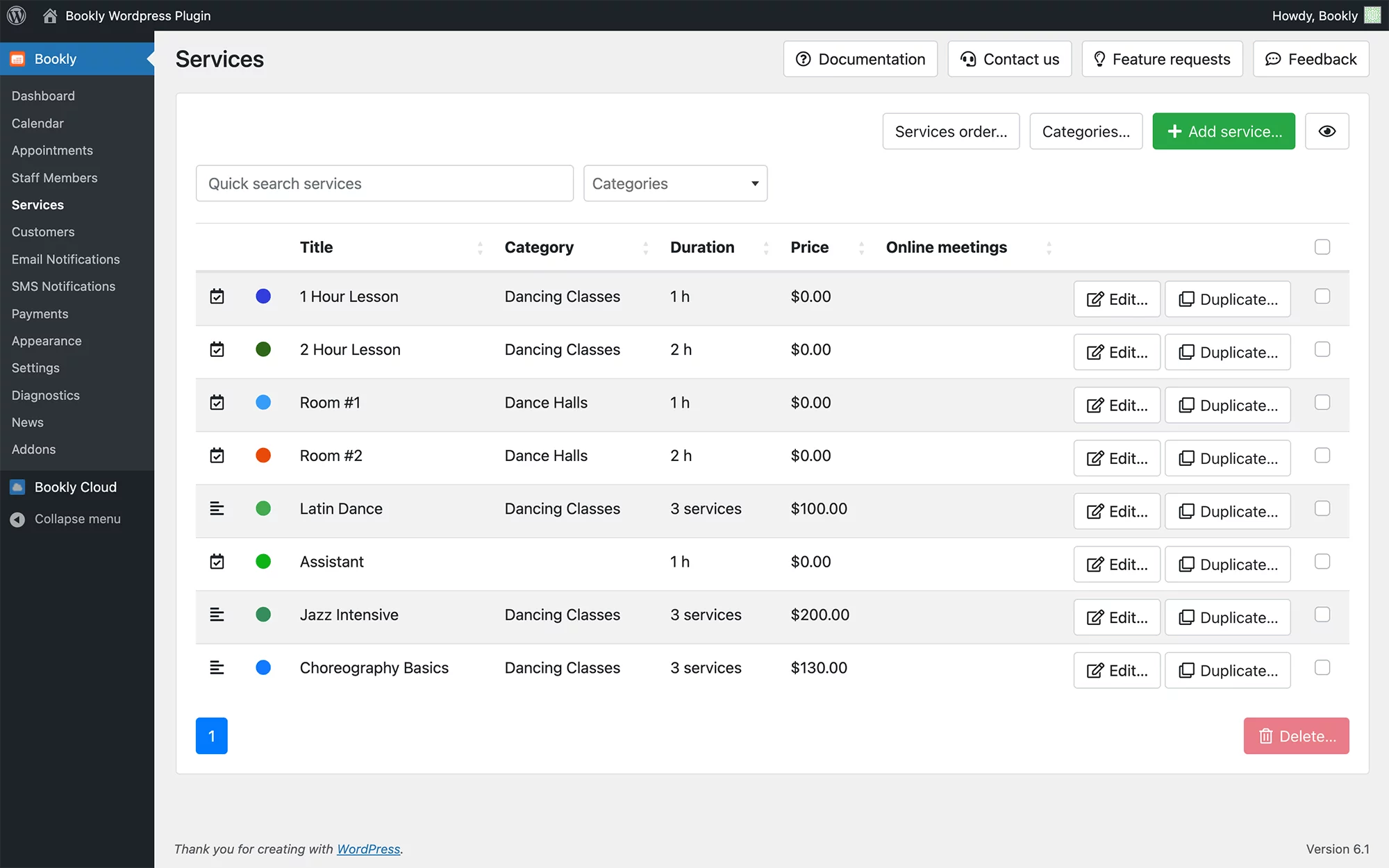
Task: Open Dashboard in the sidebar
Action: tap(43, 96)
